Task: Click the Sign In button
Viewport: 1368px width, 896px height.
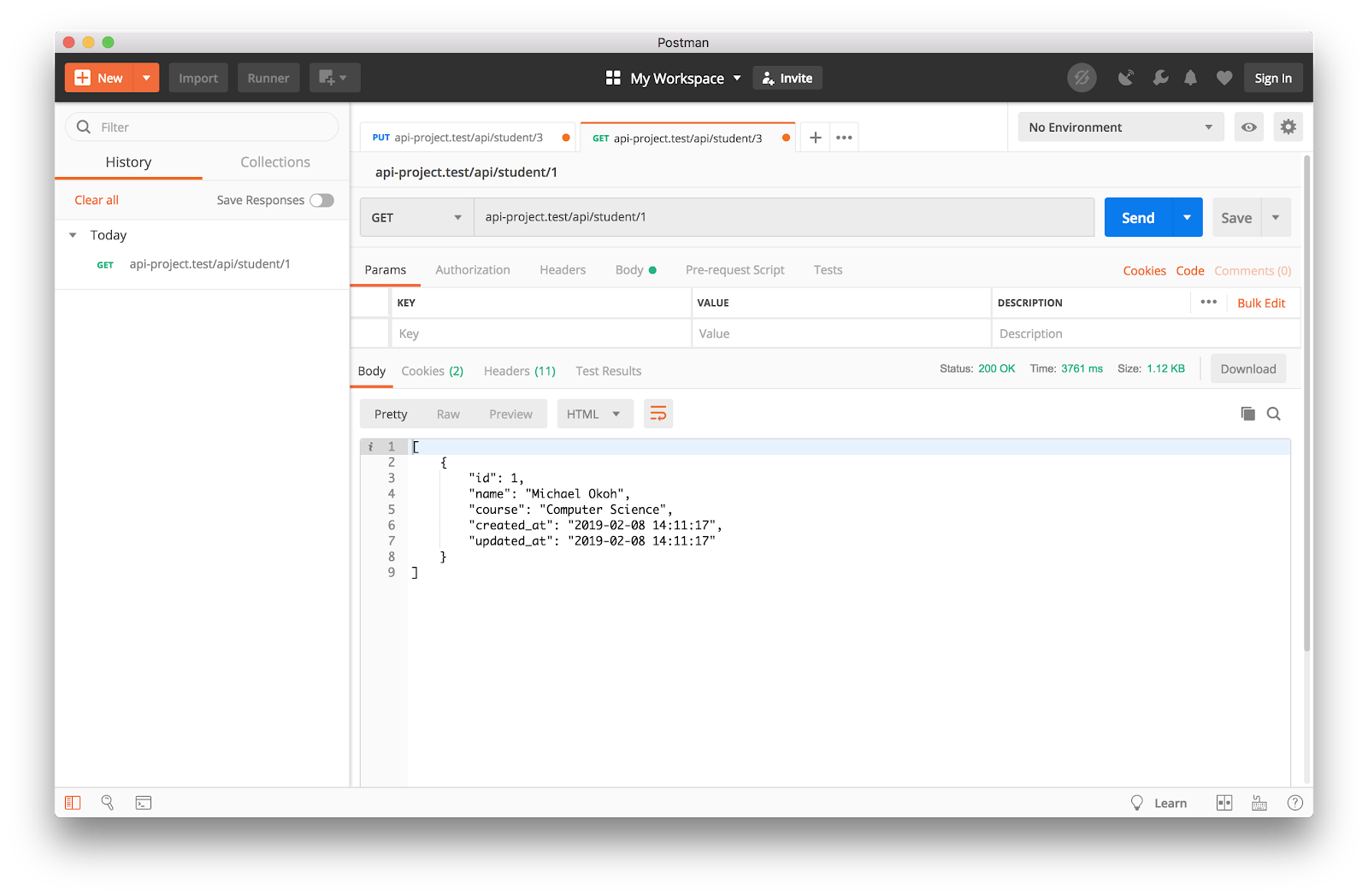Action: [x=1273, y=78]
